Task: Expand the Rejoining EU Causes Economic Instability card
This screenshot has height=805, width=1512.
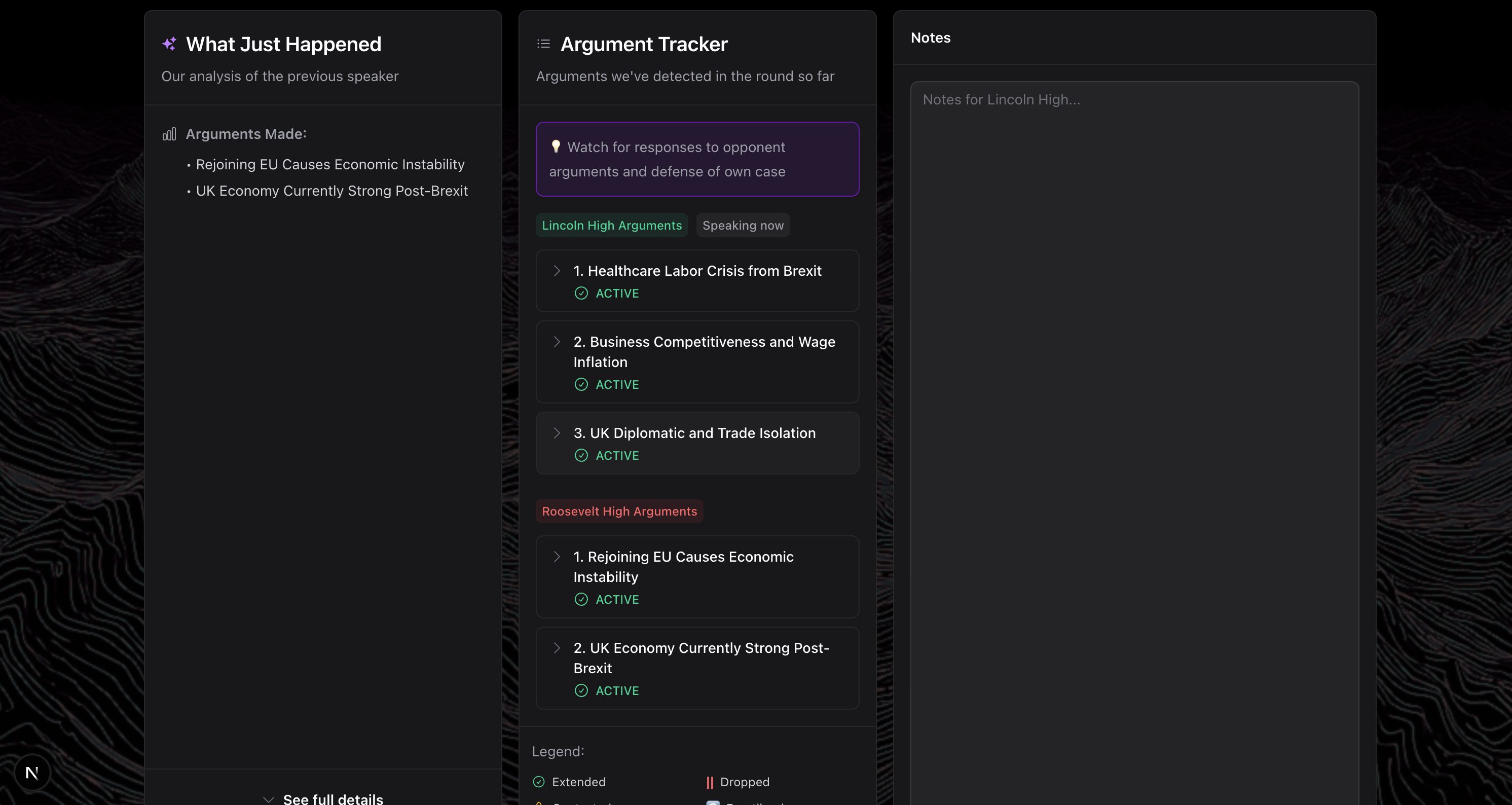Action: 557,557
